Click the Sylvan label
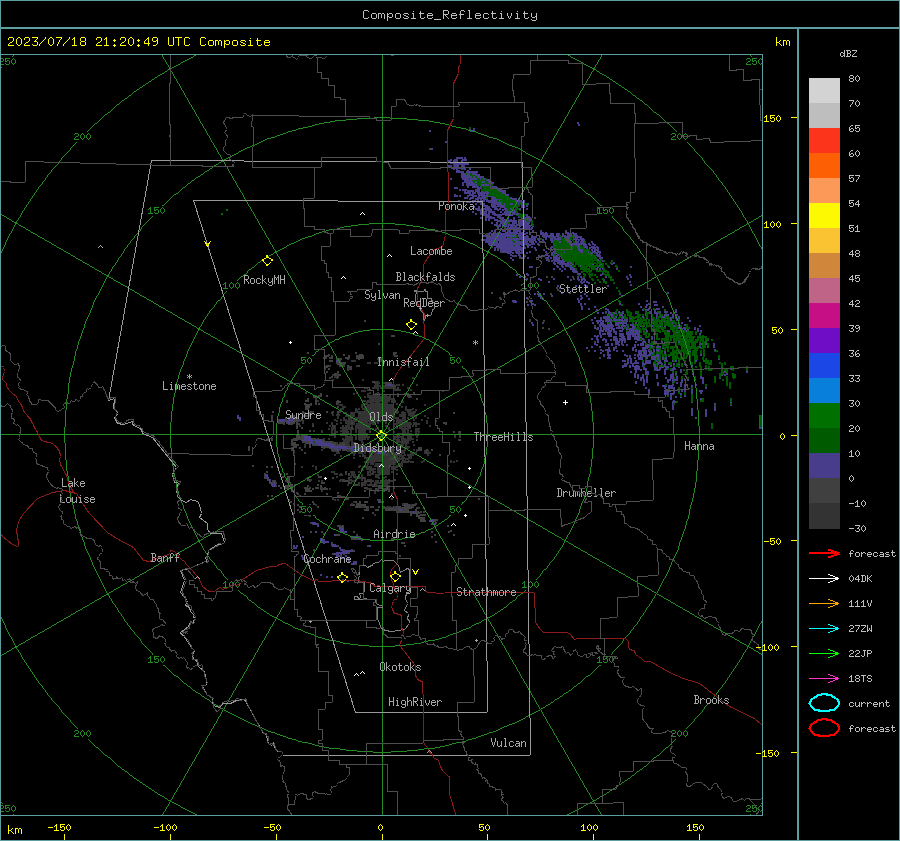Screen dimensions: 900x841 [x=382, y=294]
